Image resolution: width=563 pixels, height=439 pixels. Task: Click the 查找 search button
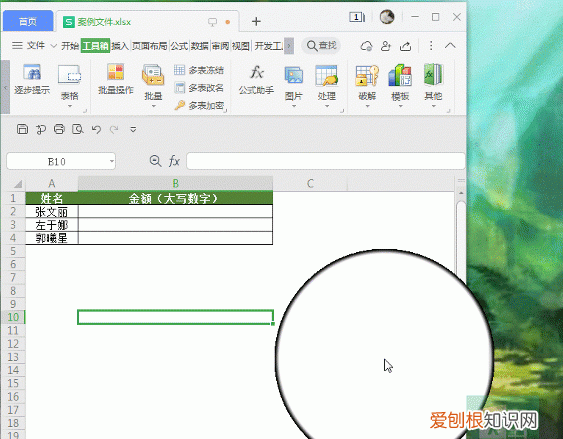point(321,46)
